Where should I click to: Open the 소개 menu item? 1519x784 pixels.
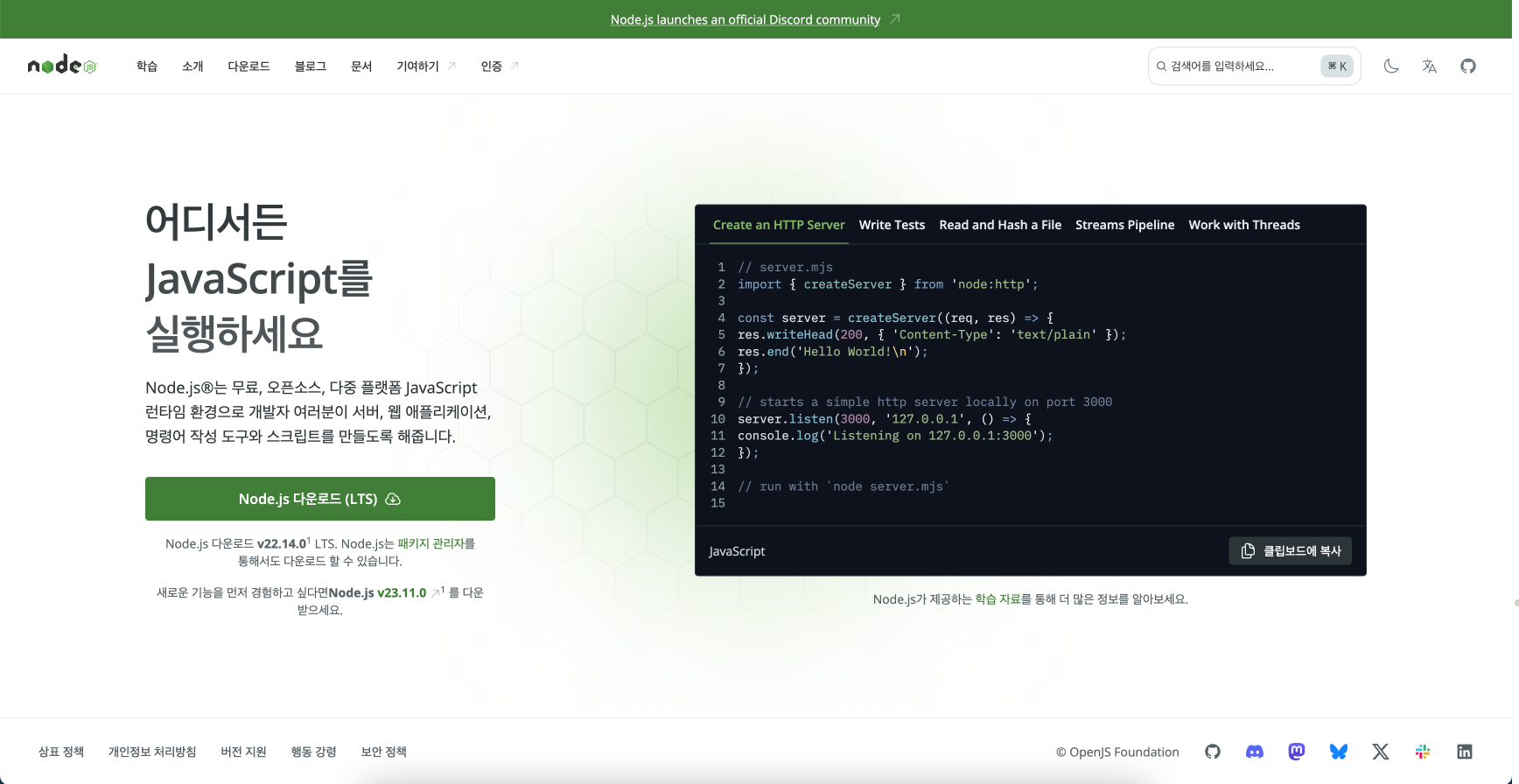pyautogui.click(x=192, y=66)
